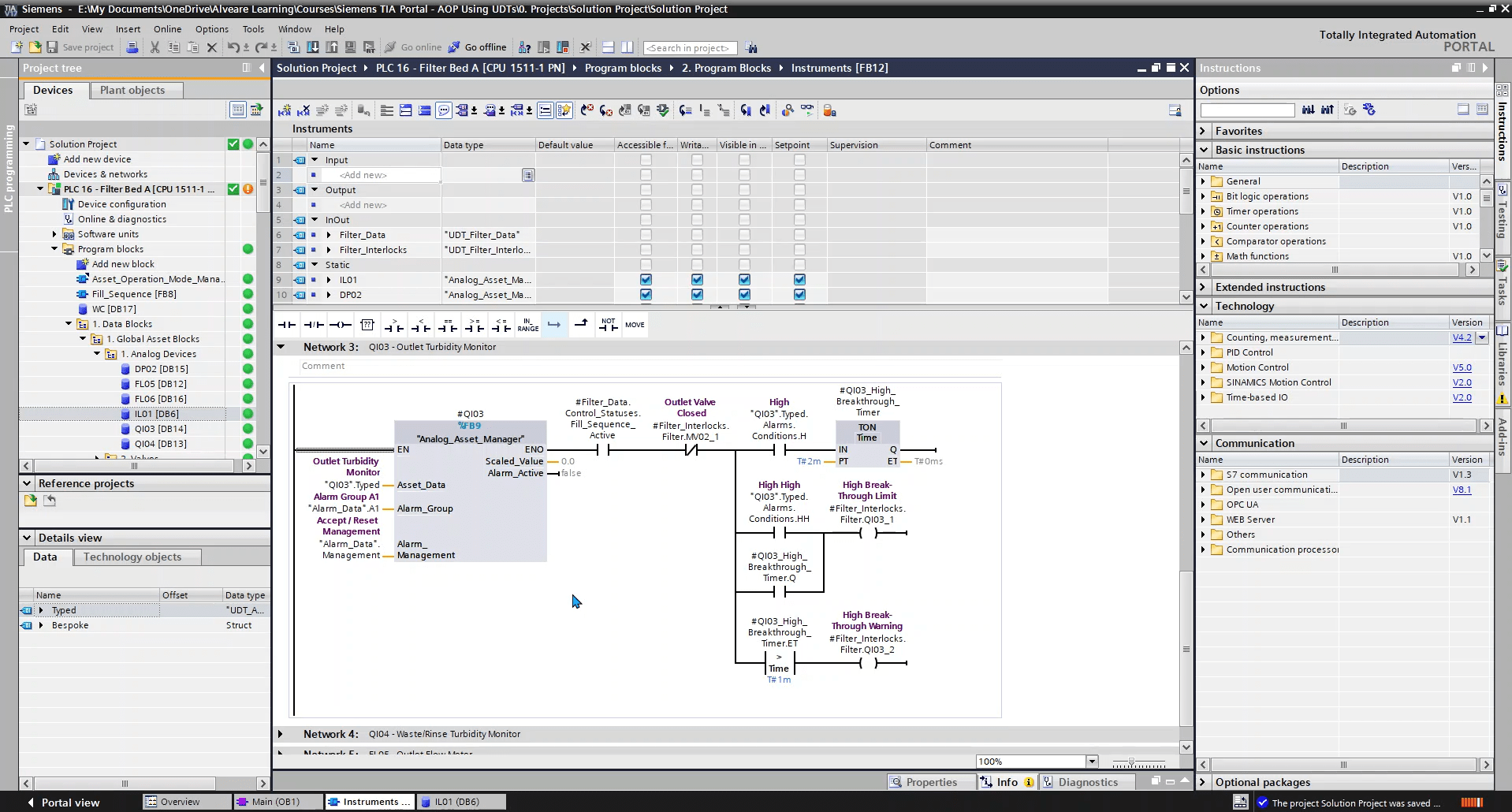The width and height of the screenshot is (1512, 812).
Task: Insert the empty box instruction
Action: pyautogui.click(x=367, y=325)
